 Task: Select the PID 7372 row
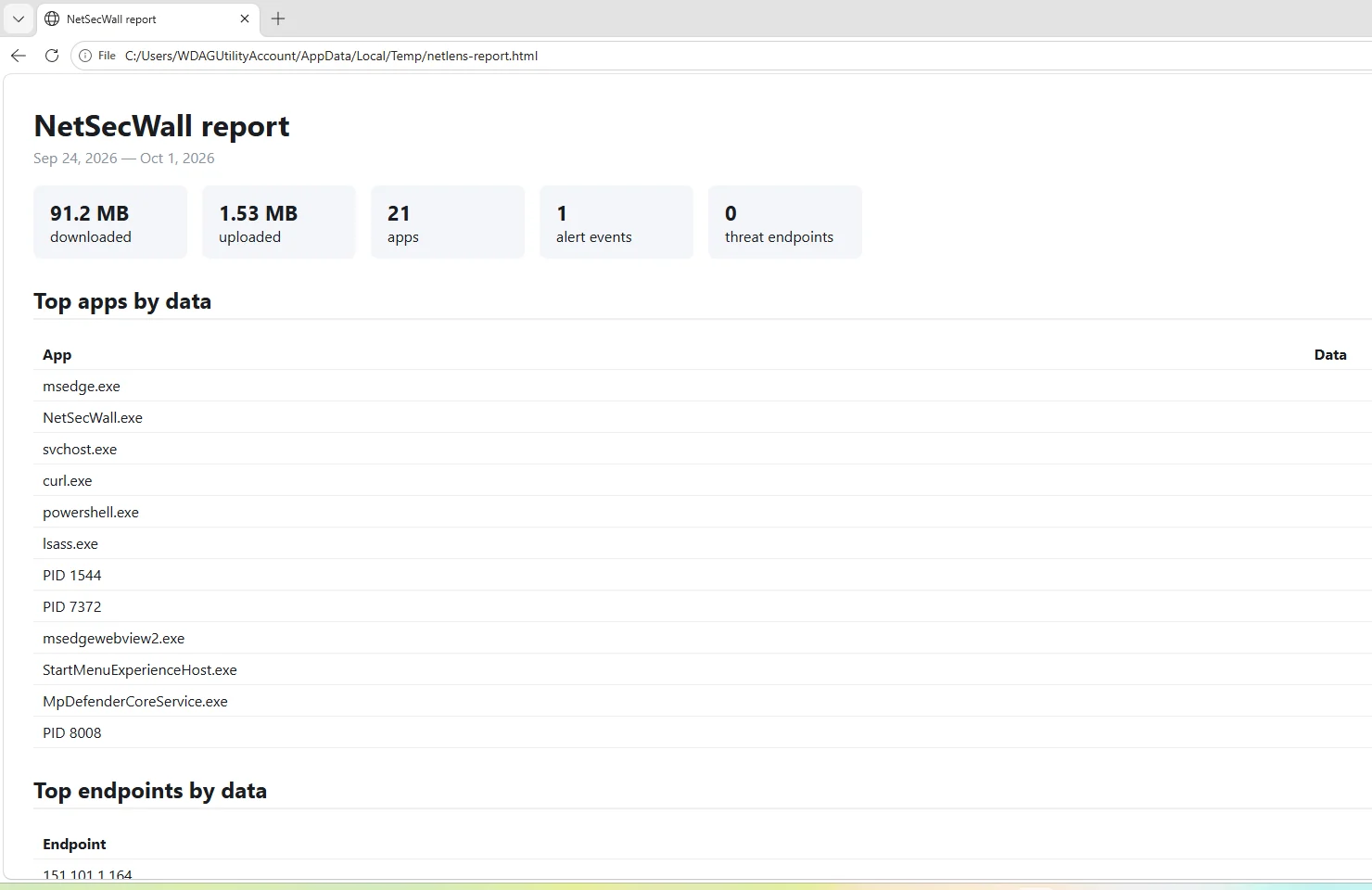[703, 606]
